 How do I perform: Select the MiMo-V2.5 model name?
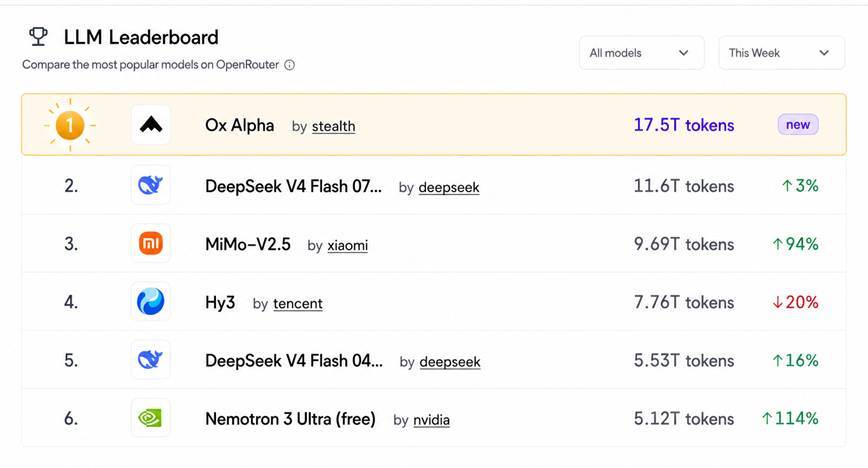247,244
